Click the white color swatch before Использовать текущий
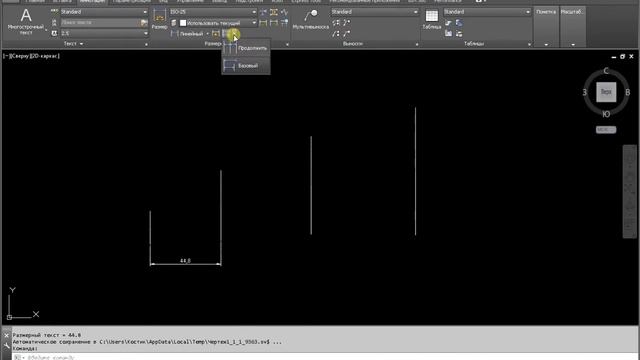This screenshot has width=640, height=360. 183,23
